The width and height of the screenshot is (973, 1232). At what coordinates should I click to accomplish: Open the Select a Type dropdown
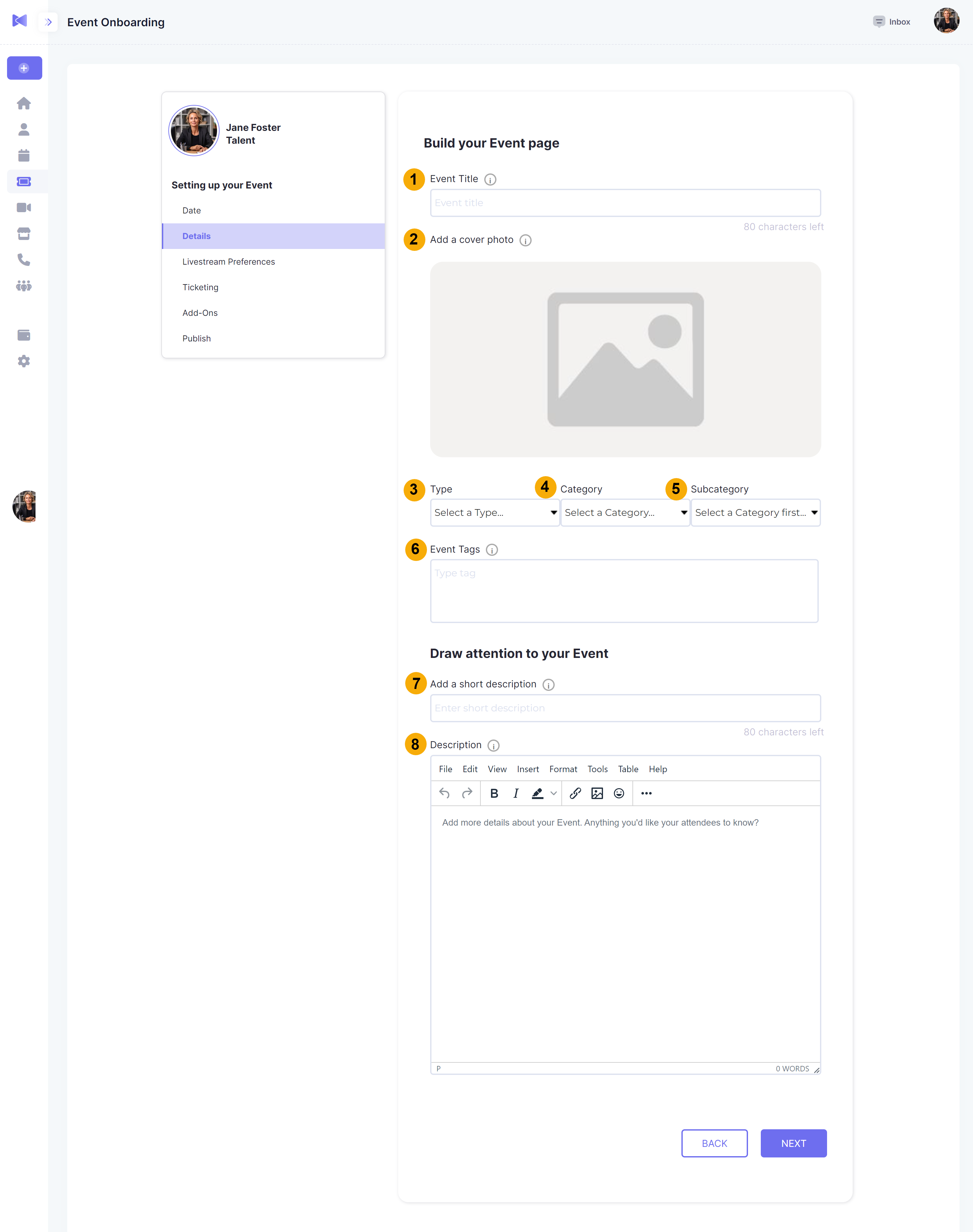495,513
